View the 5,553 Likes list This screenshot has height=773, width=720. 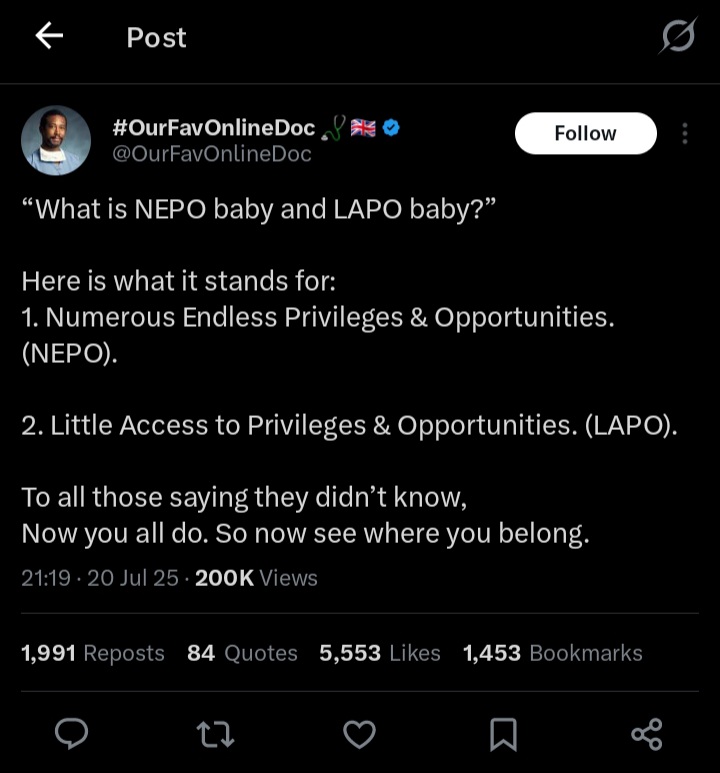click(380, 653)
